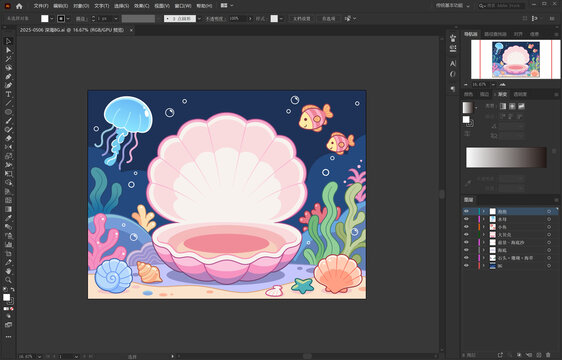Click the Home icon in top bar
The width and height of the screenshot is (562, 360).
click(x=19, y=6)
